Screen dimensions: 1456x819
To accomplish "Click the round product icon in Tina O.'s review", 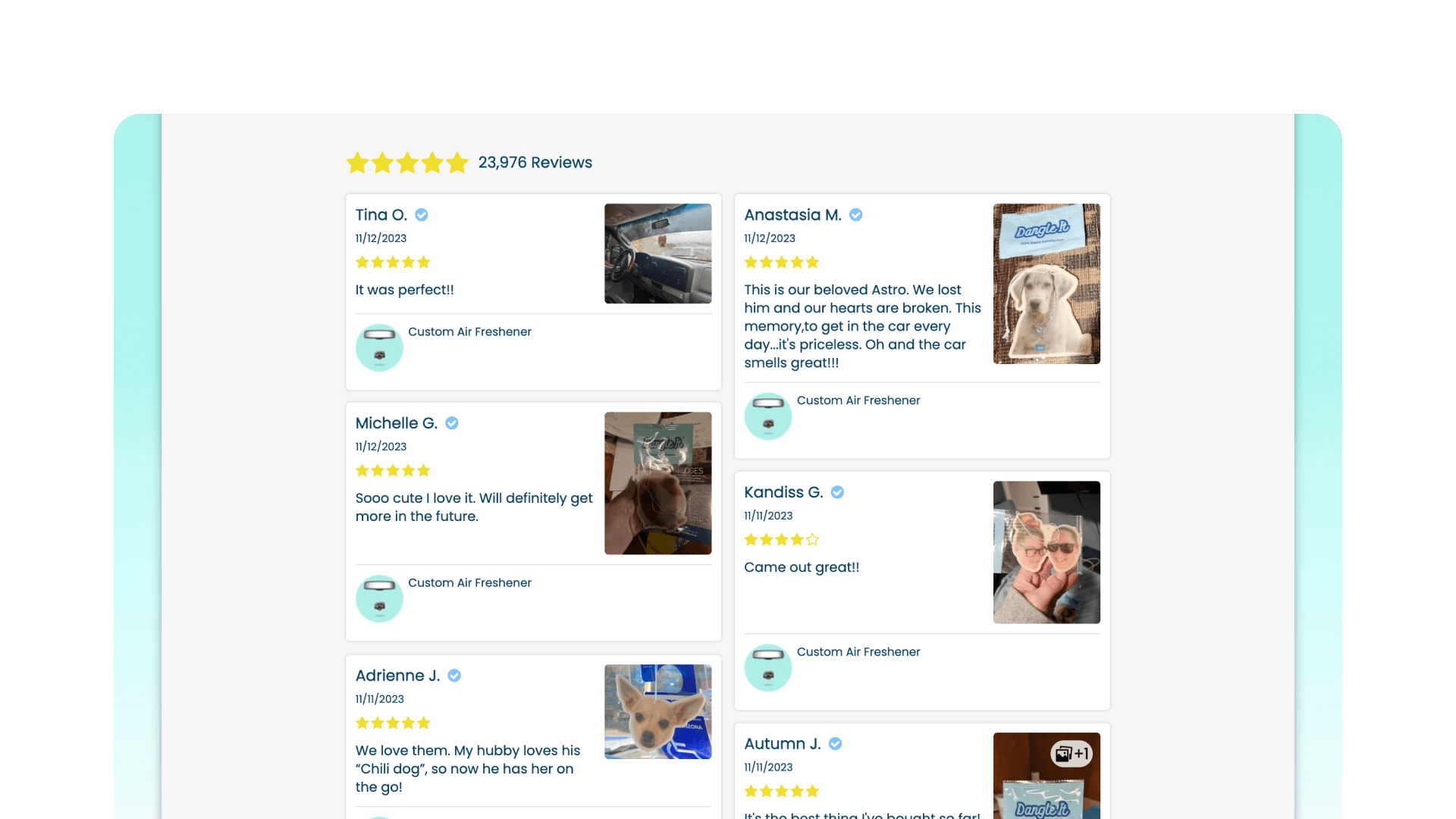I will [379, 348].
